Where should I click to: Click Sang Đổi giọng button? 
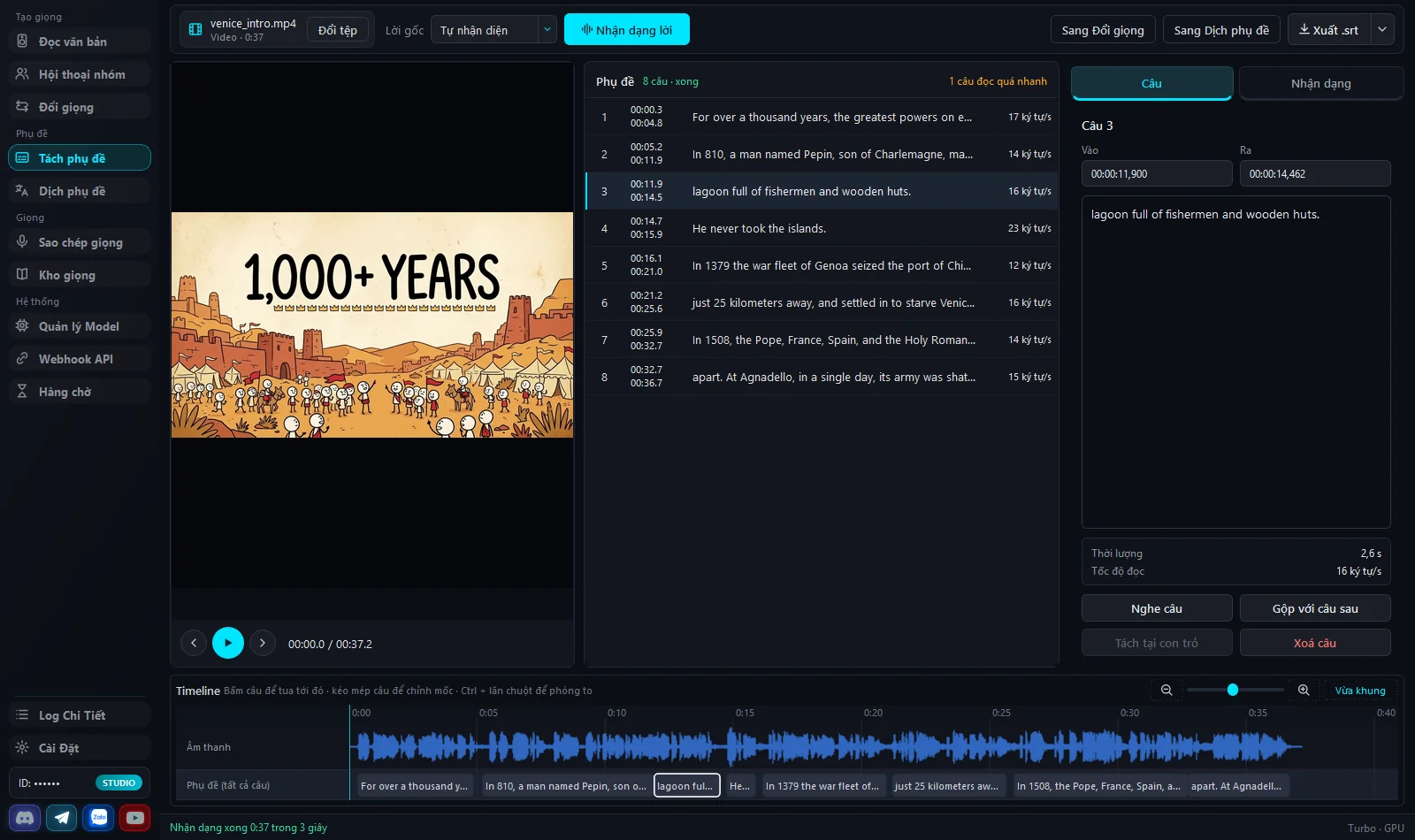1103,30
